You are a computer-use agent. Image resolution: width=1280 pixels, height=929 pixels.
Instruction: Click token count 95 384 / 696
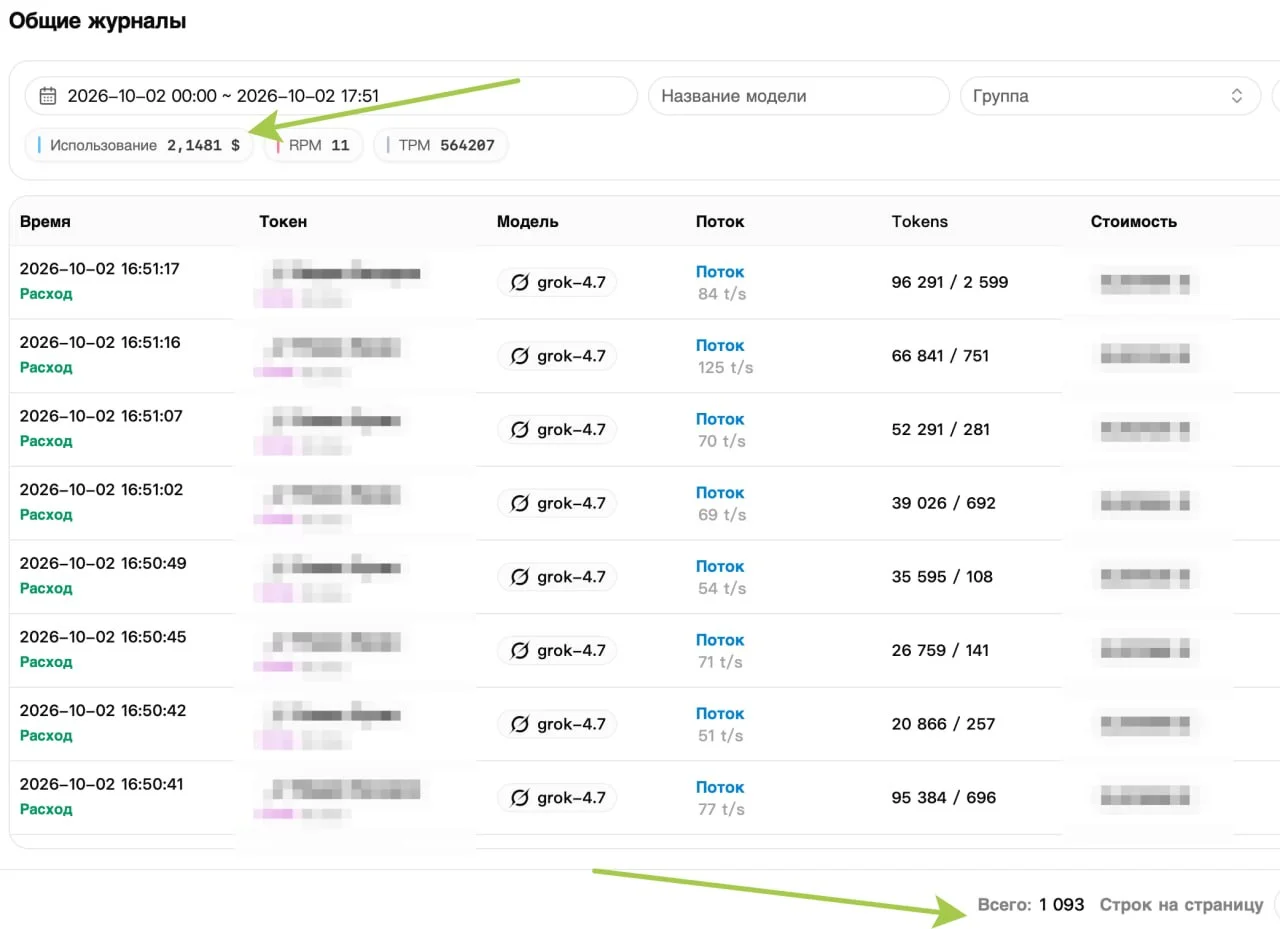point(943,798)
